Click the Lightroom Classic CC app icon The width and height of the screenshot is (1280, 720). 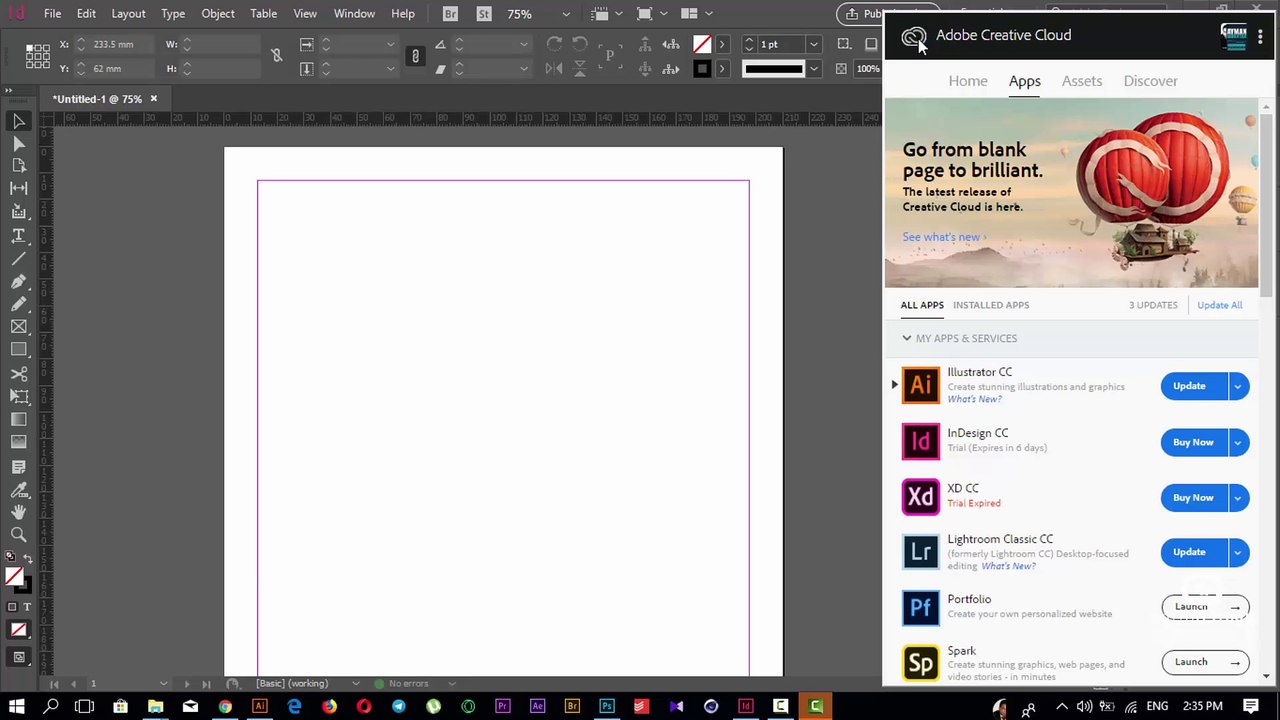pyautogui.click(x=921, y=552)
